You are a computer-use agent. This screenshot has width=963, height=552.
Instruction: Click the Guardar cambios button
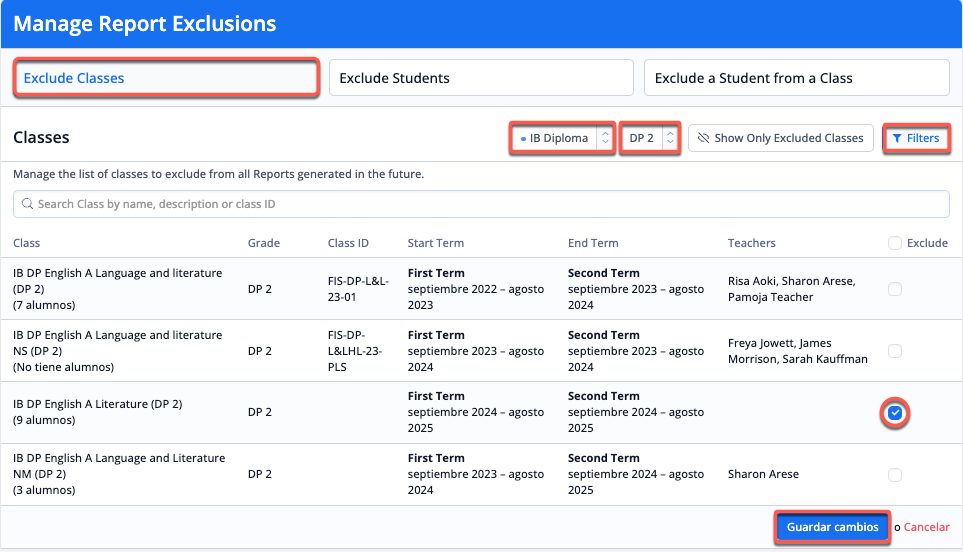(x=832, y=527)
